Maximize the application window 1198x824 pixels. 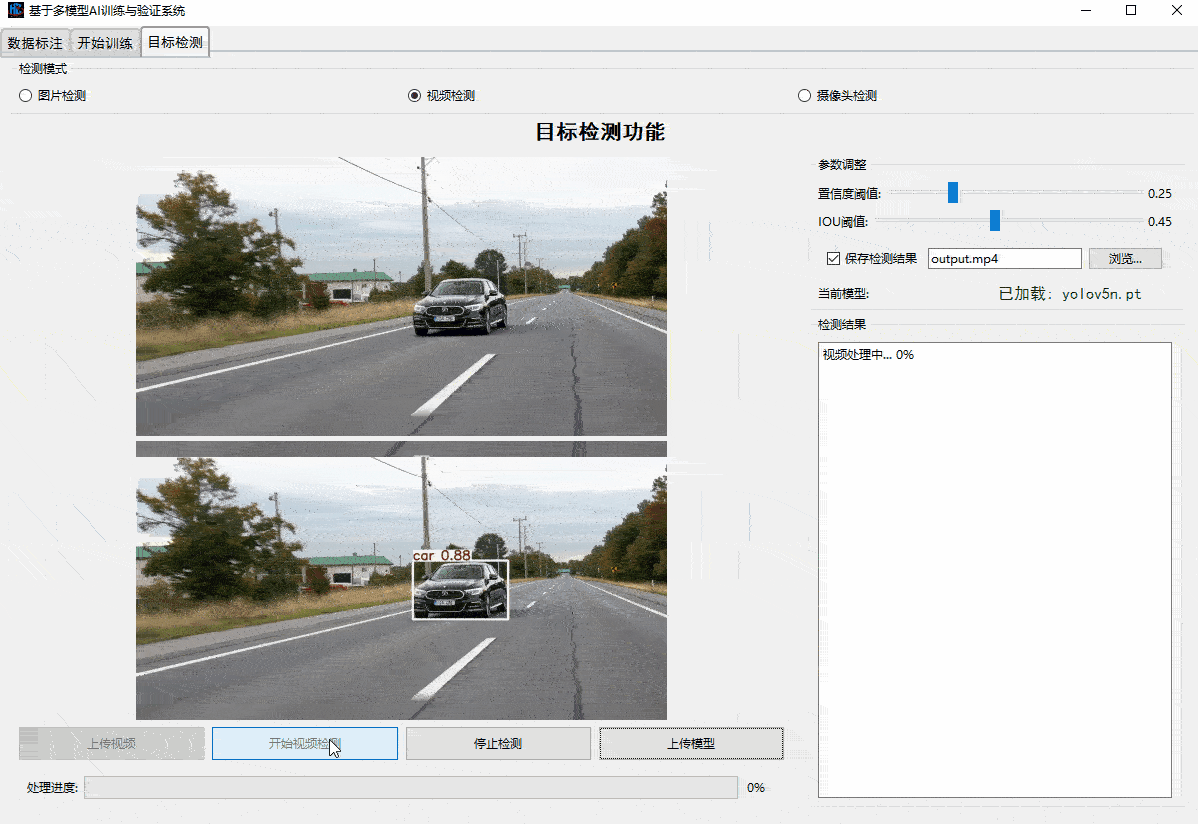click(x=1131, y=11)
